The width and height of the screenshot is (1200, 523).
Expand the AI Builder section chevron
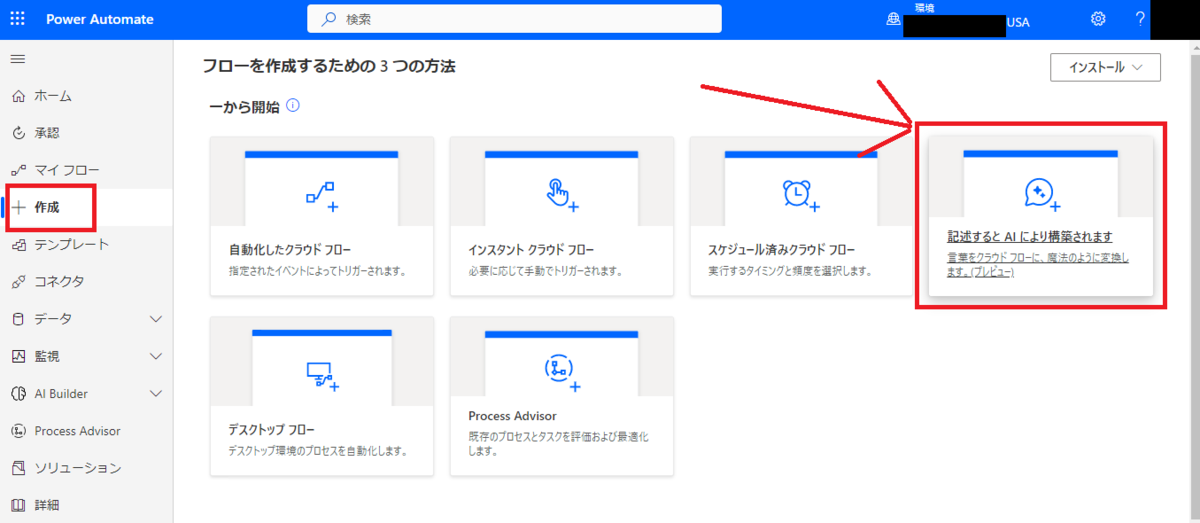155,393
